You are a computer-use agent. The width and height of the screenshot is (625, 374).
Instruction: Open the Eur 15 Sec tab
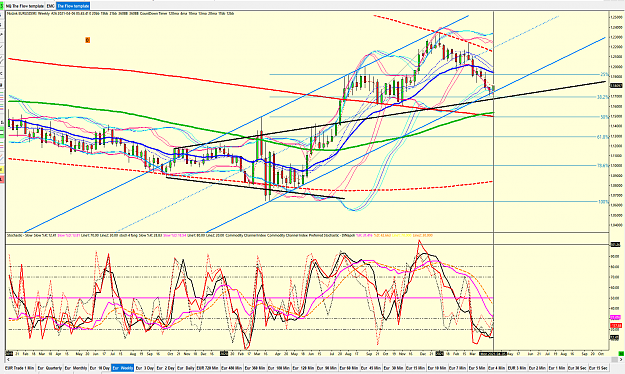[x=598, y=368]
